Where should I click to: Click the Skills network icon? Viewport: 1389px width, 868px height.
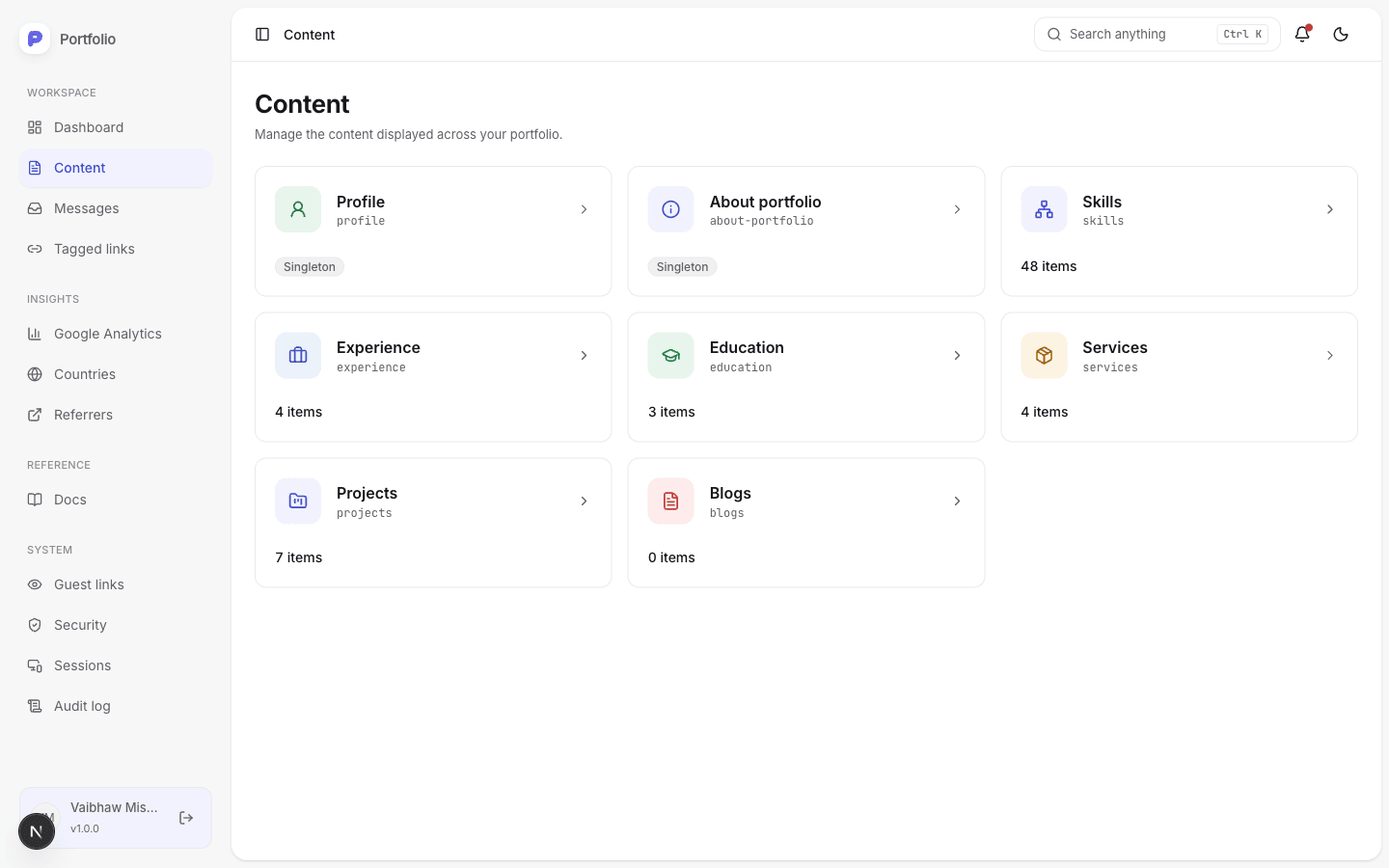click(1044, 209)
